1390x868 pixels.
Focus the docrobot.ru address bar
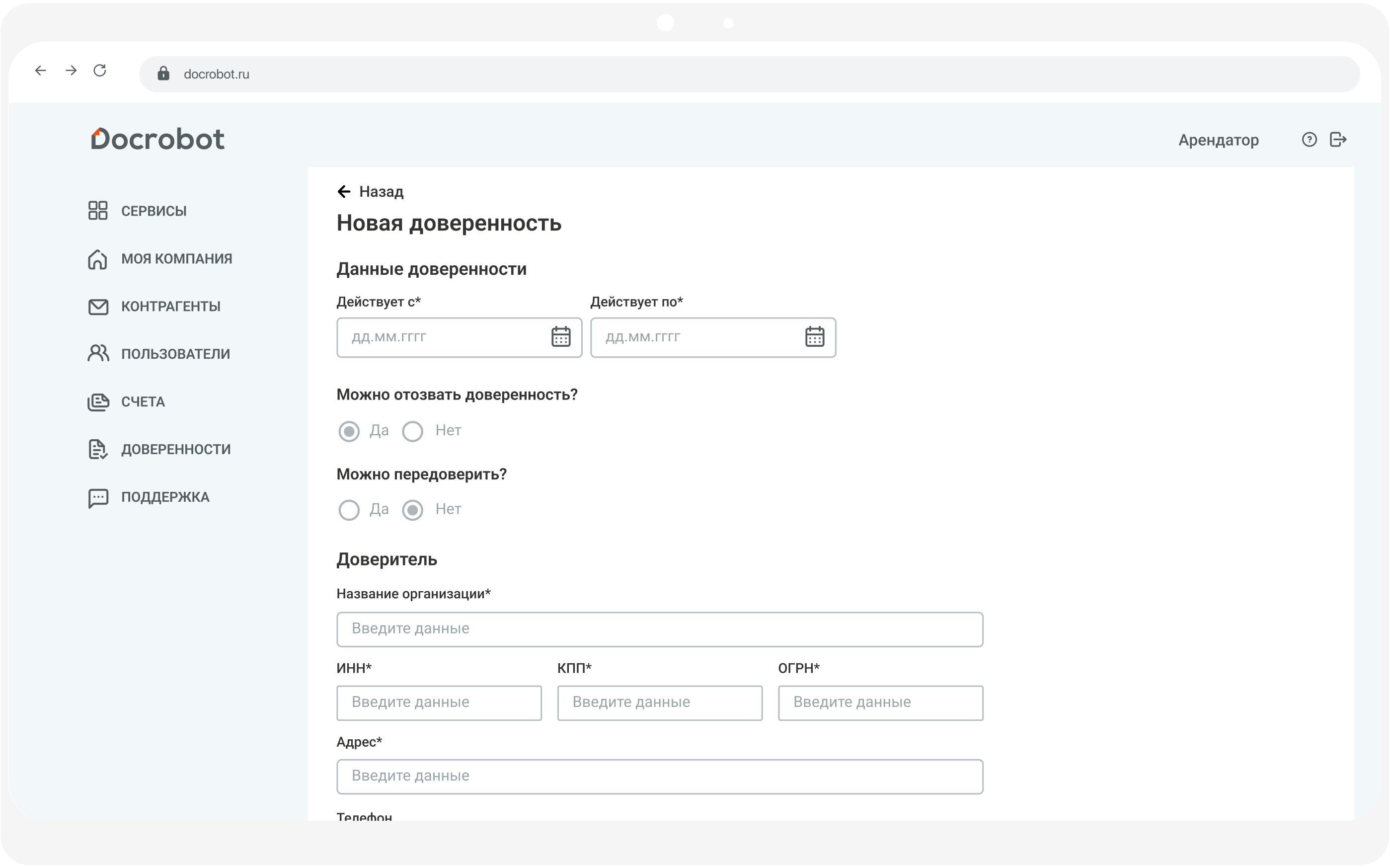(x=750, y=74)
